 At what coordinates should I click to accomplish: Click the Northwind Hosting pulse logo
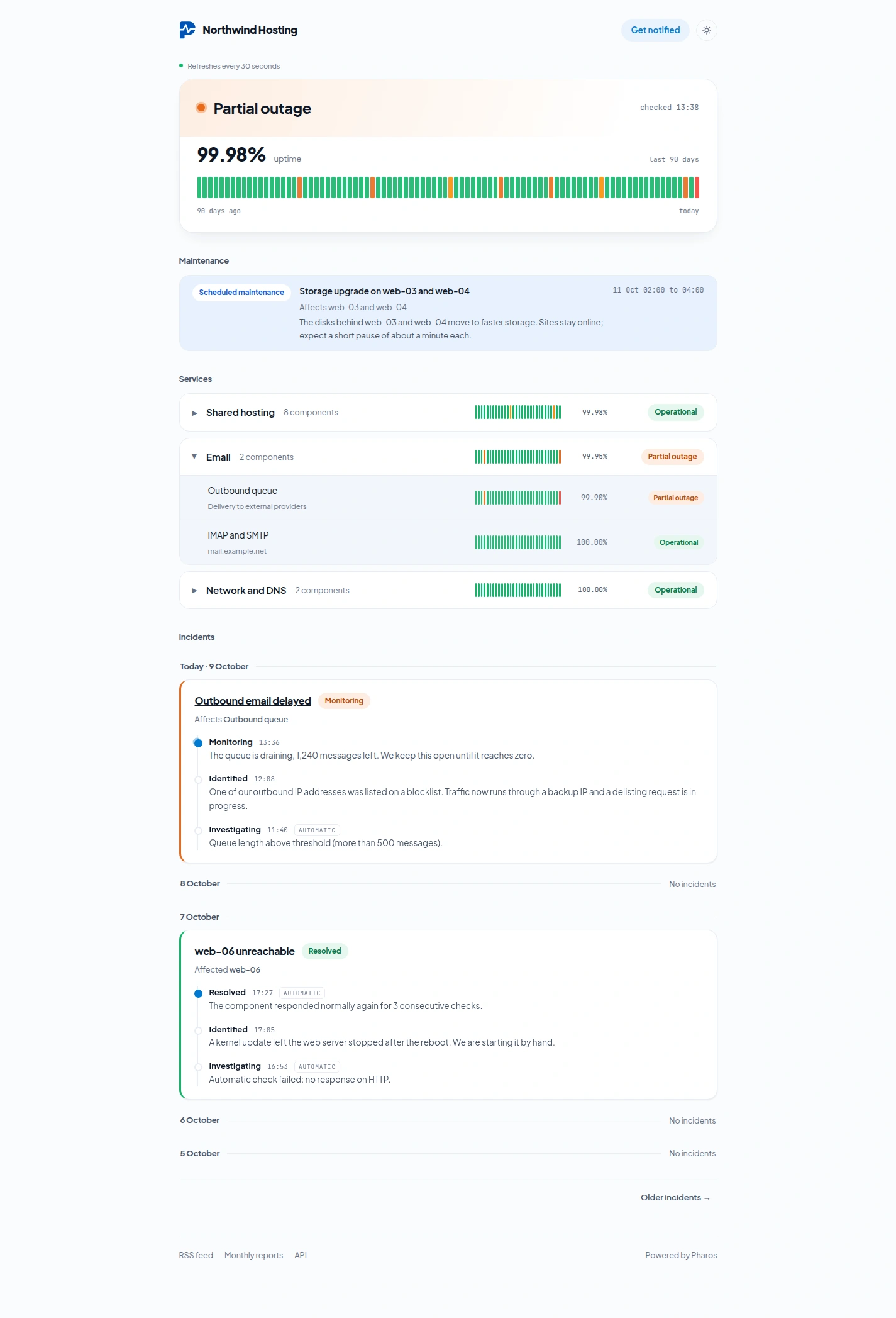pos(187,30)
